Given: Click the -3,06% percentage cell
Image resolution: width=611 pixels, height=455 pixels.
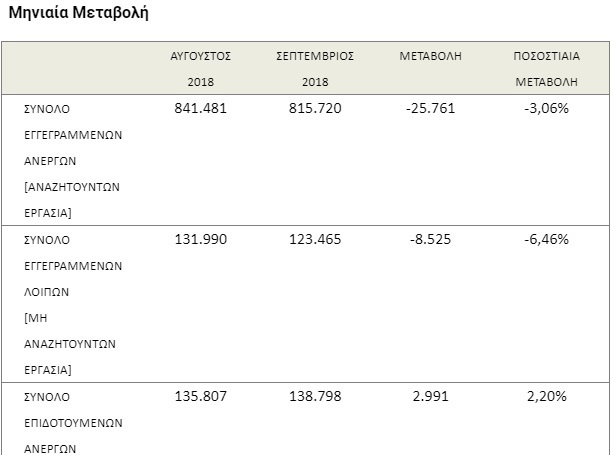Looking at the screenshot, I should (546, 108).
